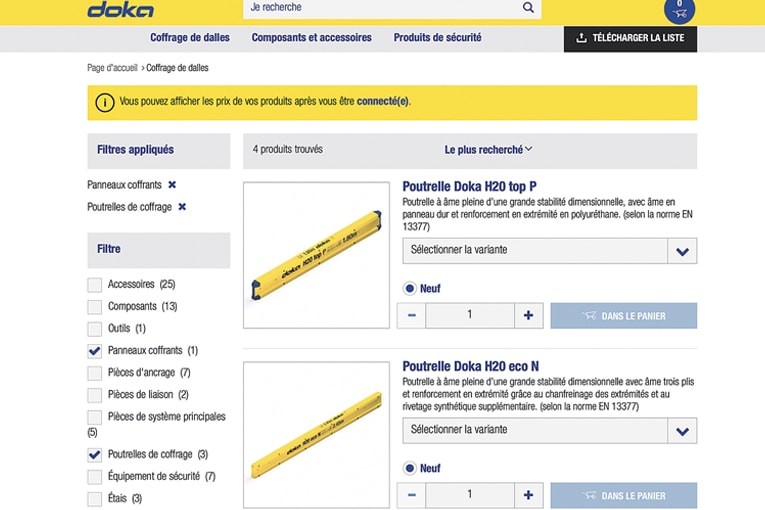Remove the Panneaux coffrants applied filter
765x510 pixels.
[172, 185]
